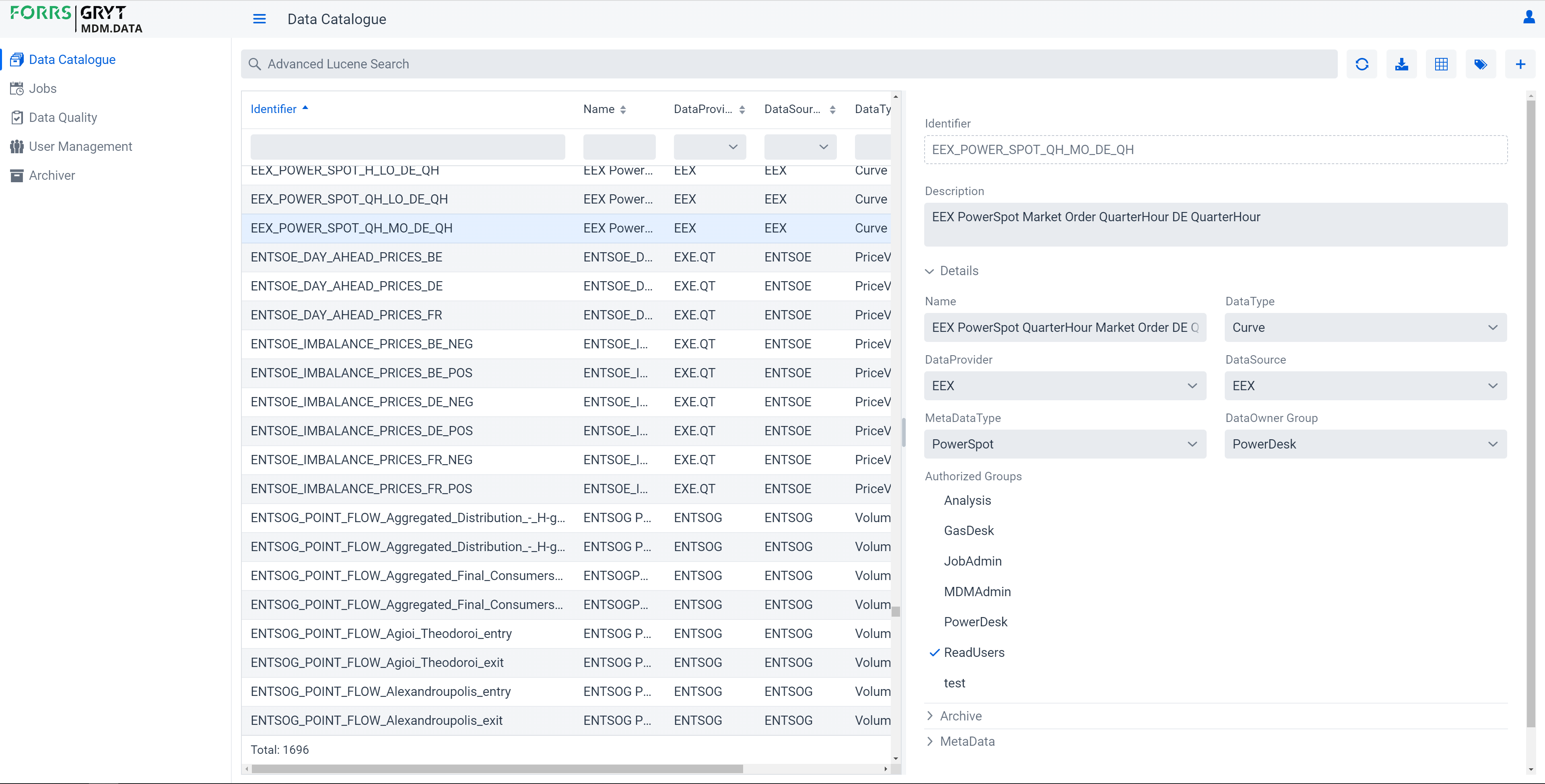Expand the Archive section

point(954,716)
